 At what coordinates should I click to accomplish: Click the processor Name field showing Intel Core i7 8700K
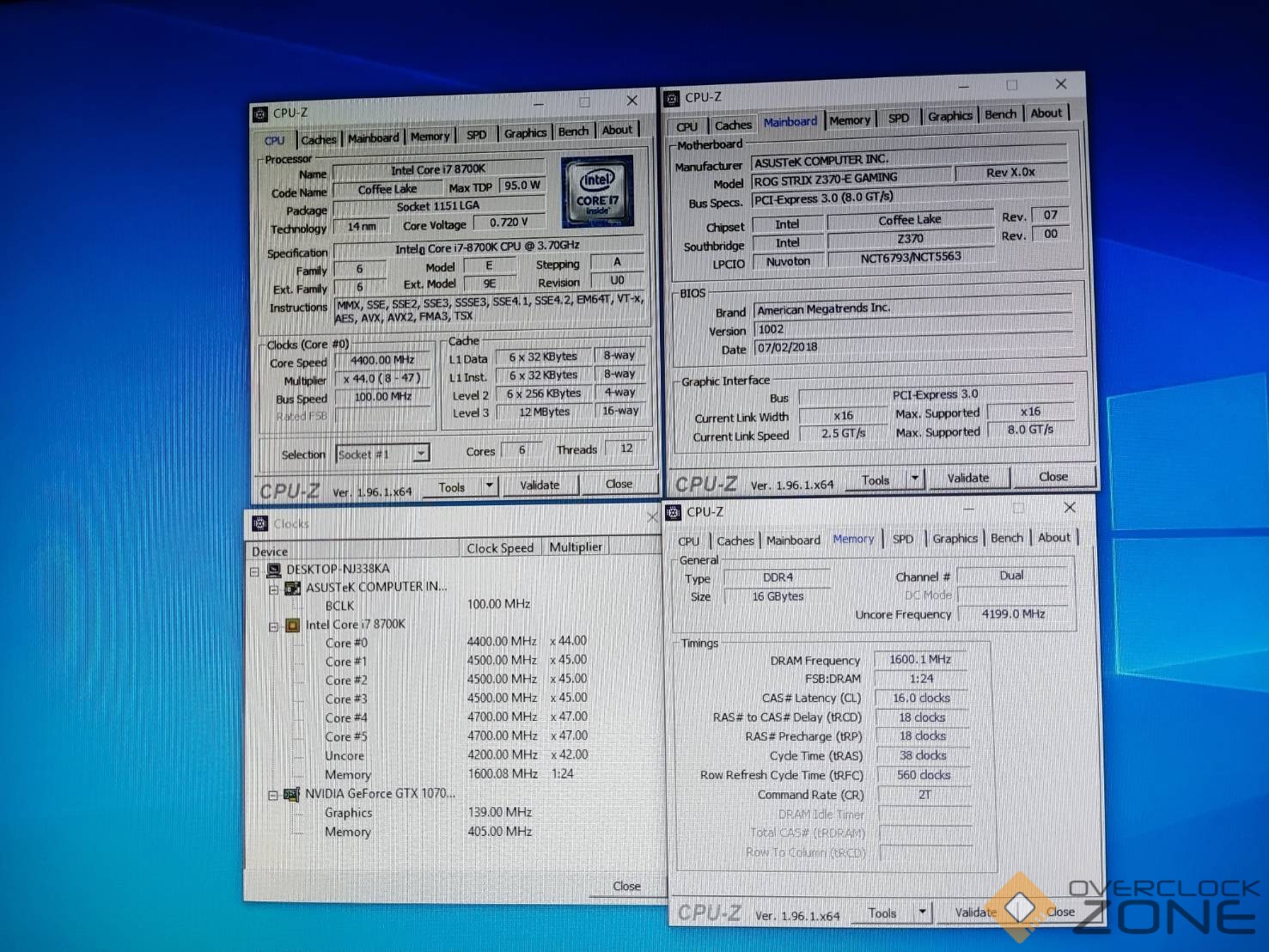pyautogui.click(x=438, y=169)
